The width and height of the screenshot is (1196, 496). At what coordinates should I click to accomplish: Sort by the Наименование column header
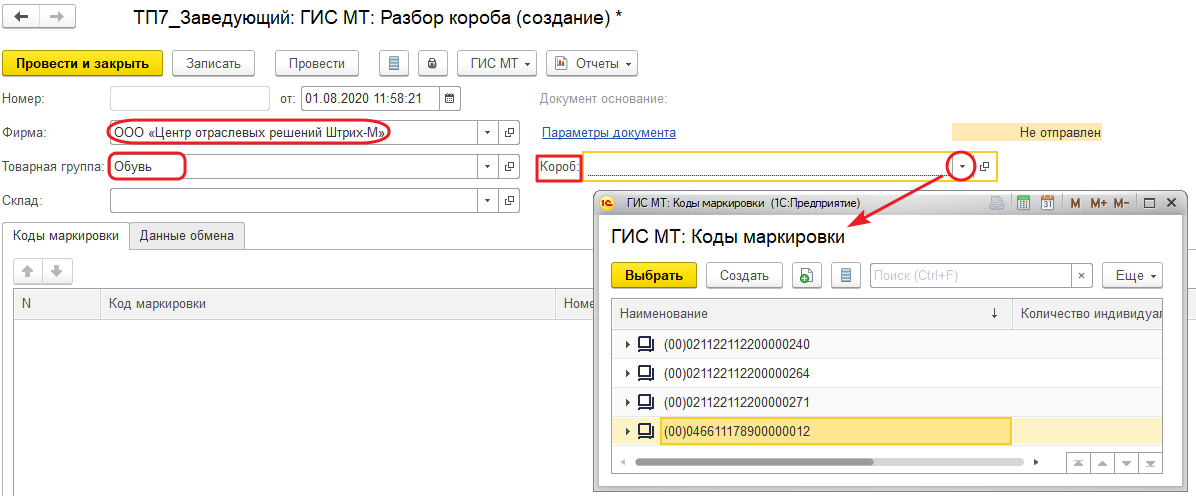812,314
